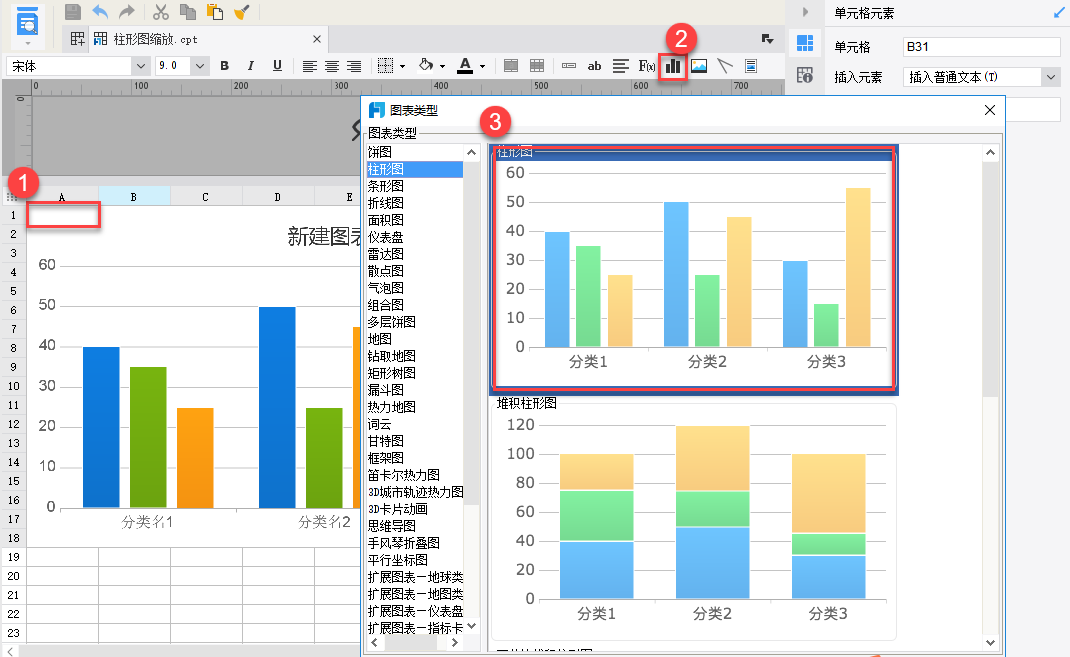1070x657 pixels.
Task: Open the 宋体 font family dropdown
Action: coord(139,66)
